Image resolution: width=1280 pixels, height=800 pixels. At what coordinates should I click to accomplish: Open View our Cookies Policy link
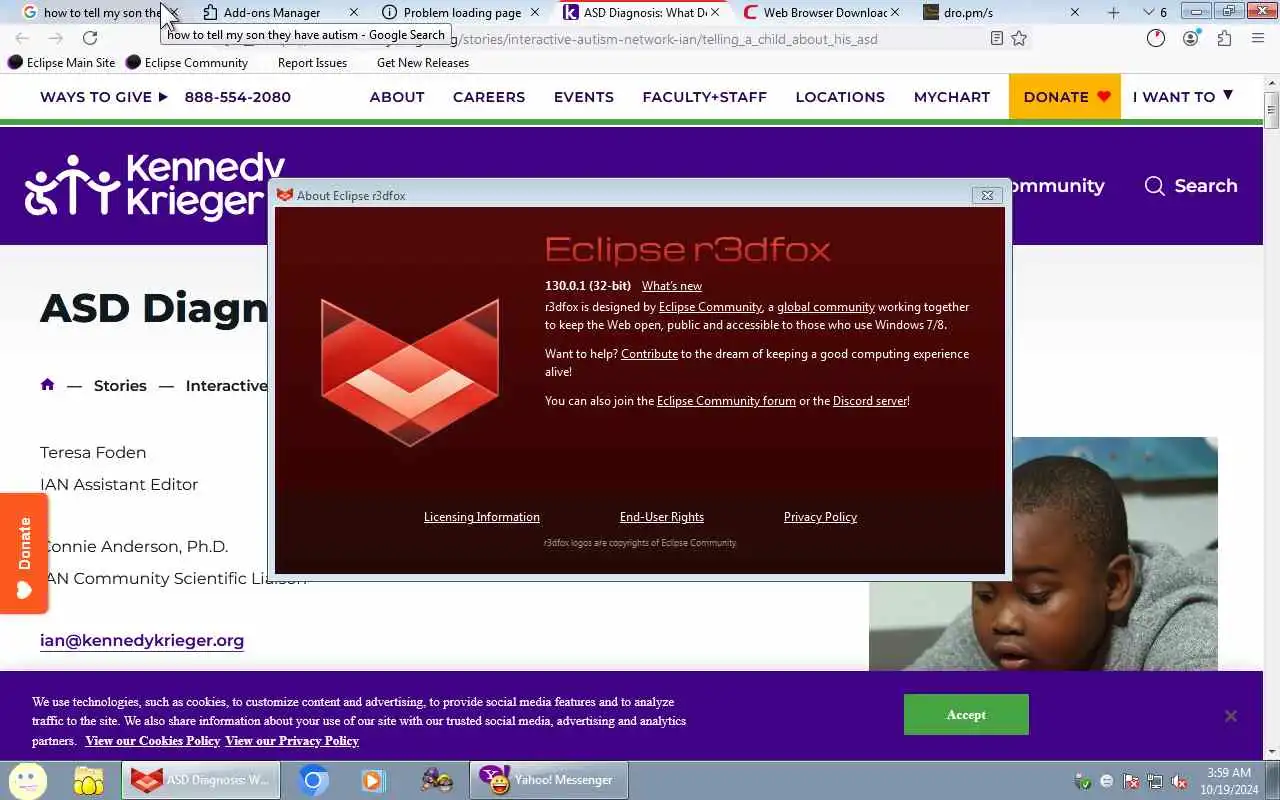(152, 741)
